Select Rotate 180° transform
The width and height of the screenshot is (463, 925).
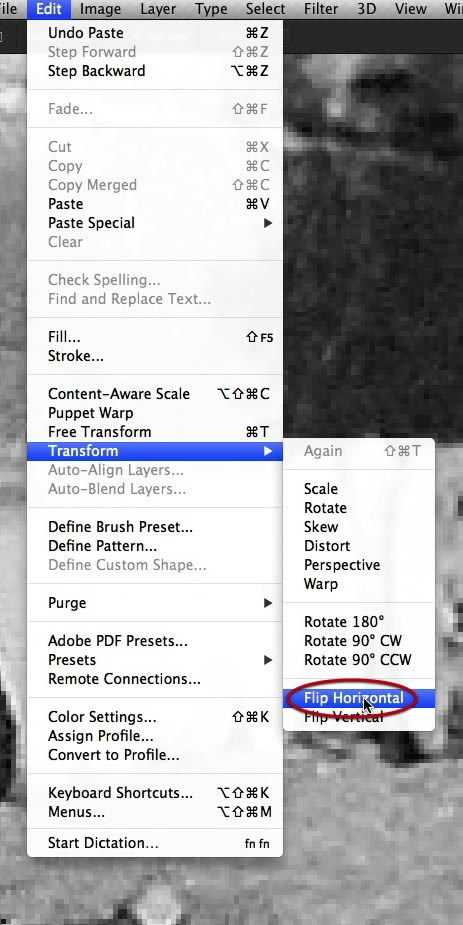coord(359,622)
